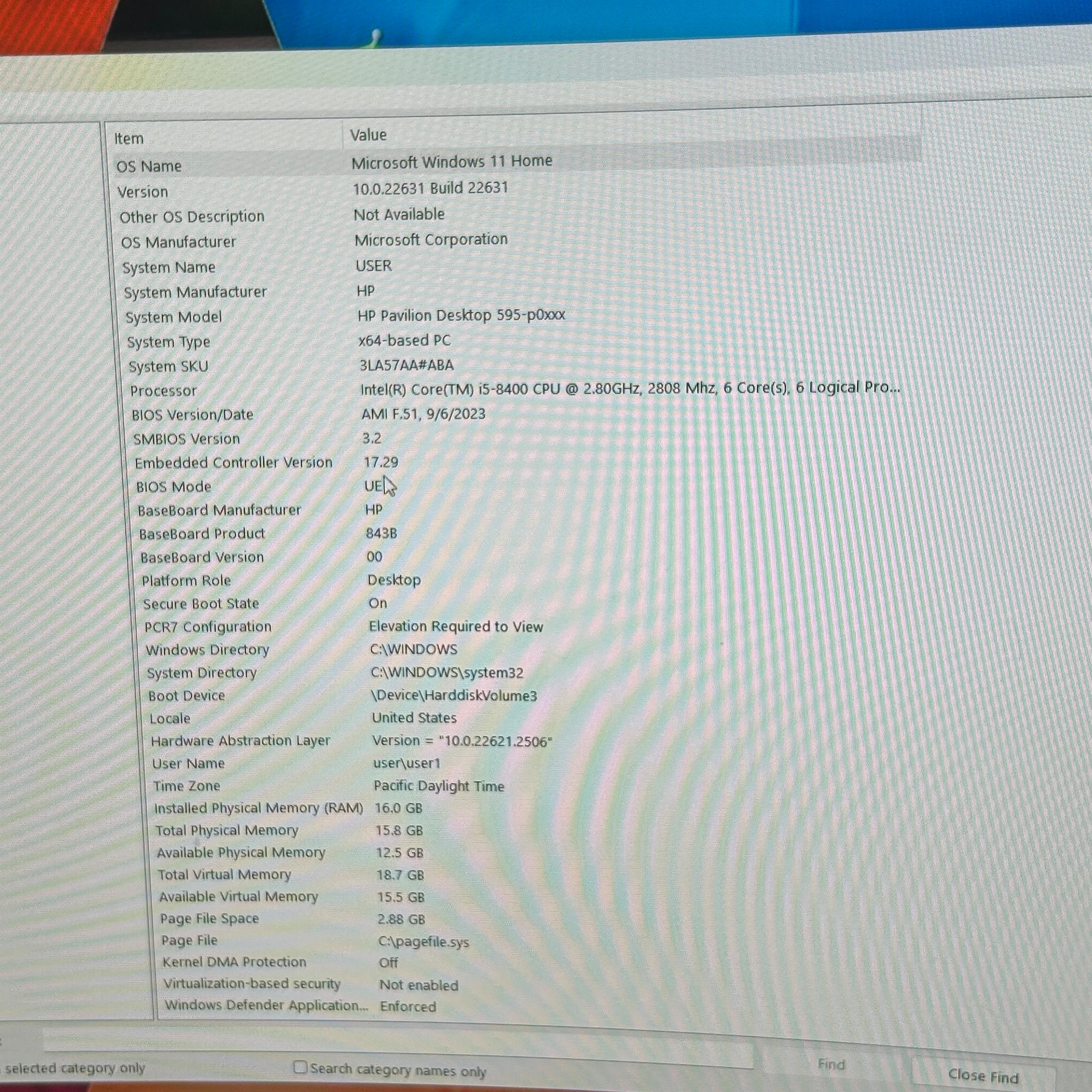This screenshot has width=1092, height=1092.
Task: Click the 3LA57AA#ABA SKU value
Action: coord(406,365)
